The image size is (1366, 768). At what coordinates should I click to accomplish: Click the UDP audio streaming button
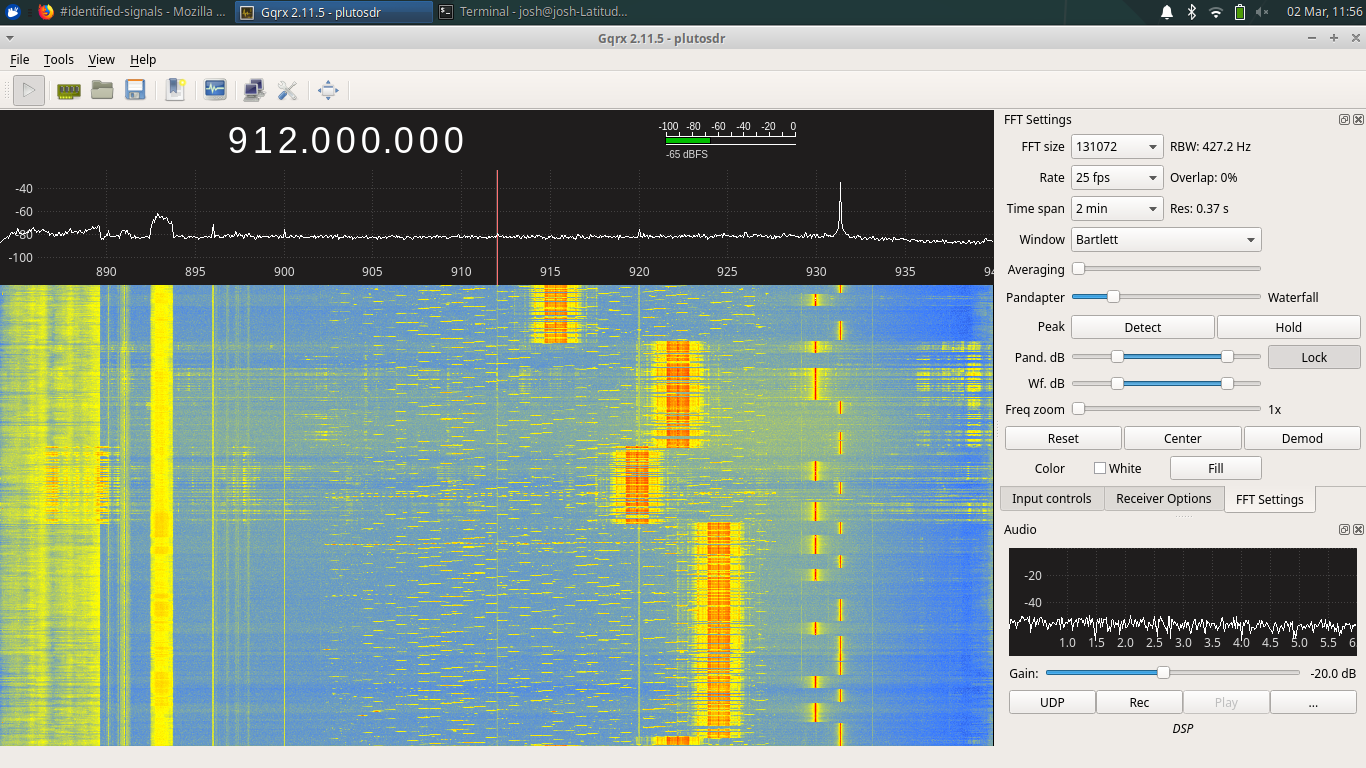coord(1052,702)
